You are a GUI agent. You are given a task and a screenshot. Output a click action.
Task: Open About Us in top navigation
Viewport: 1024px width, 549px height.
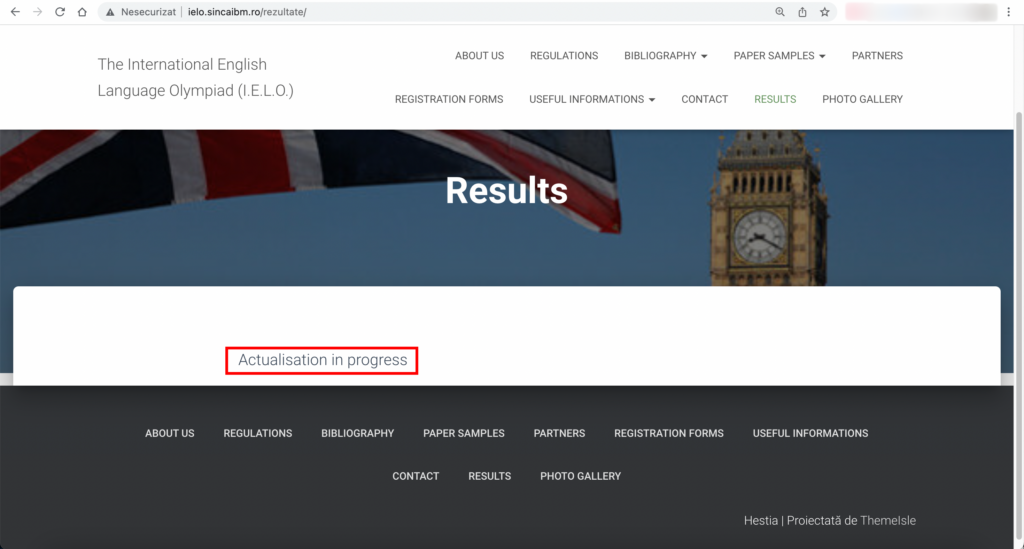(x=479, y=56)
